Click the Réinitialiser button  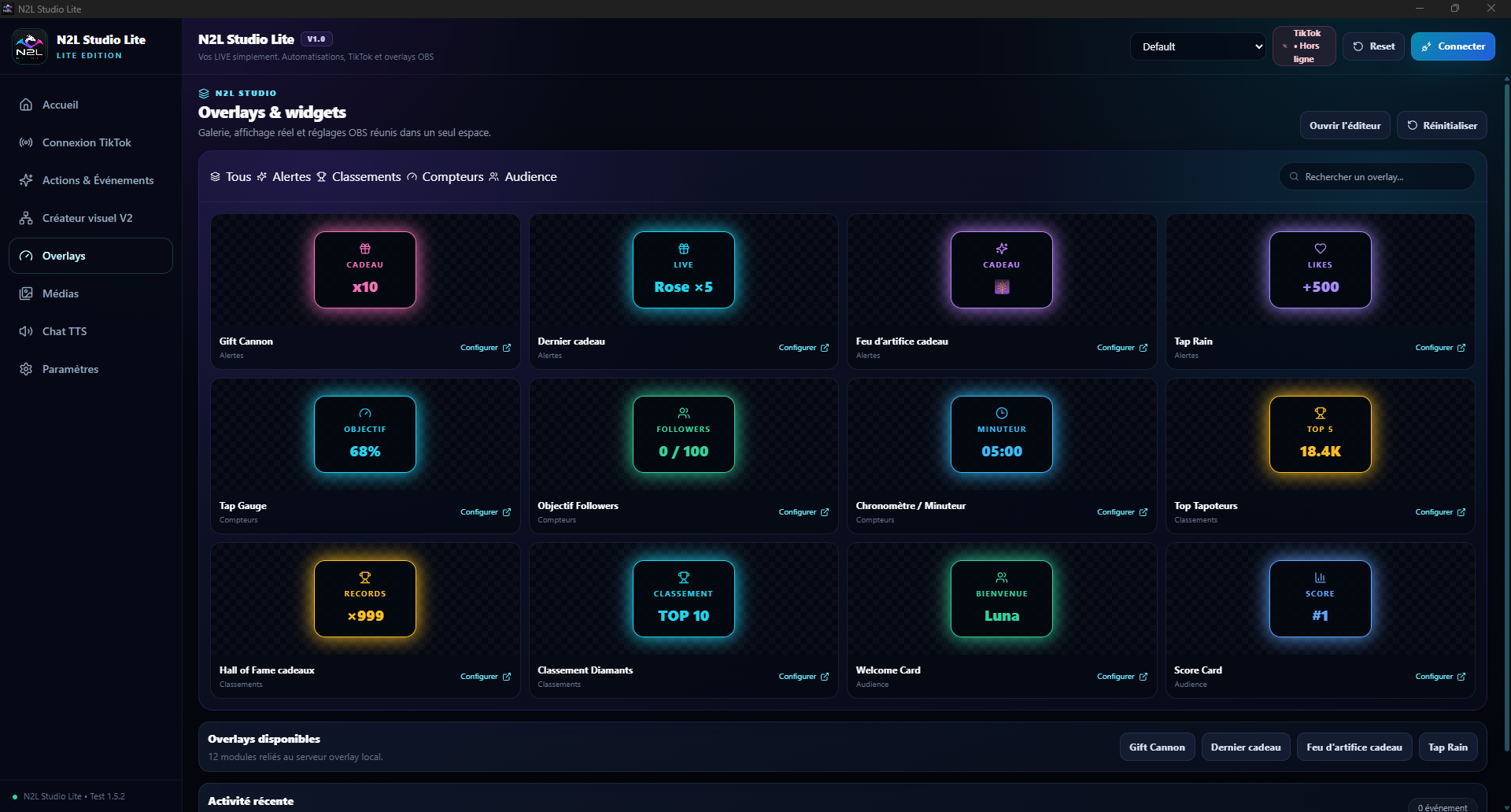pyautogui.click(x=1442, y=125)
